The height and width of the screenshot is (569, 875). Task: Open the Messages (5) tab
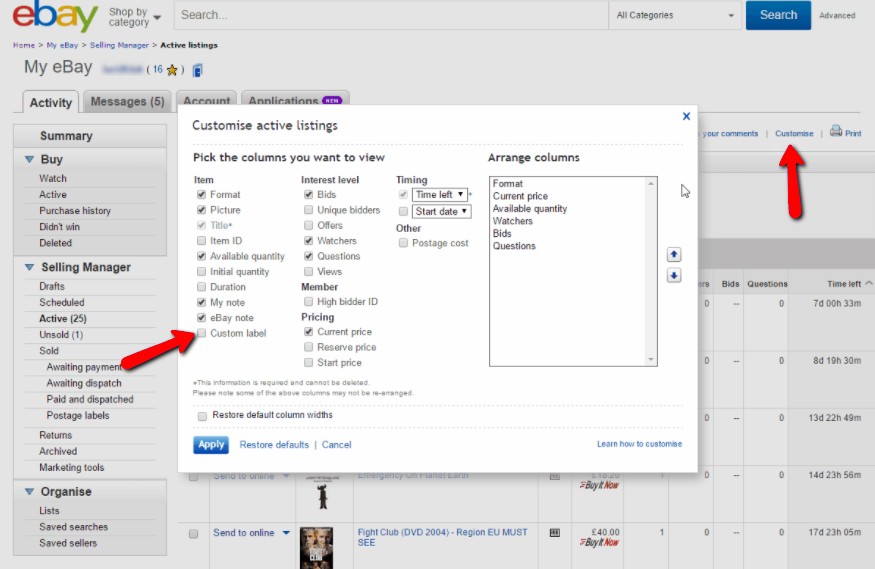click(127, 102)
